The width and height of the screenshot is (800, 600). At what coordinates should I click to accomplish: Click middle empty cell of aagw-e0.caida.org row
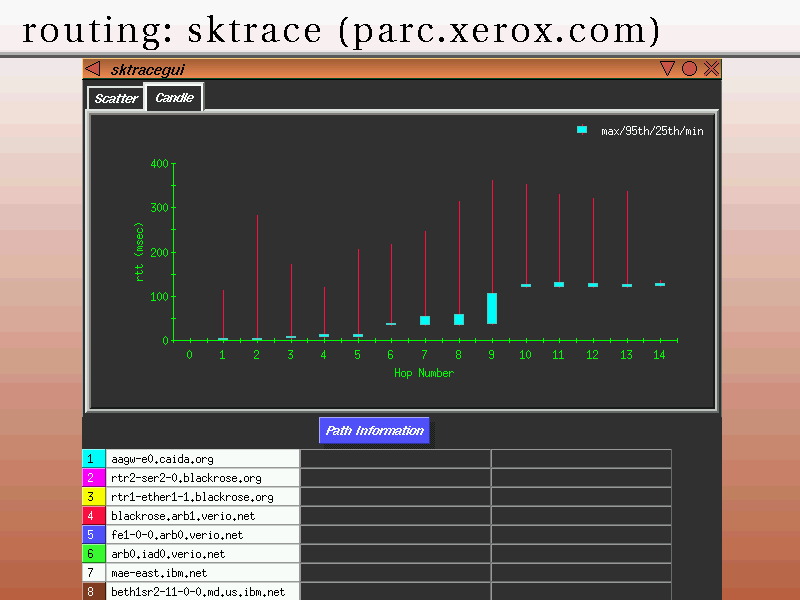(x=395, y=459)
